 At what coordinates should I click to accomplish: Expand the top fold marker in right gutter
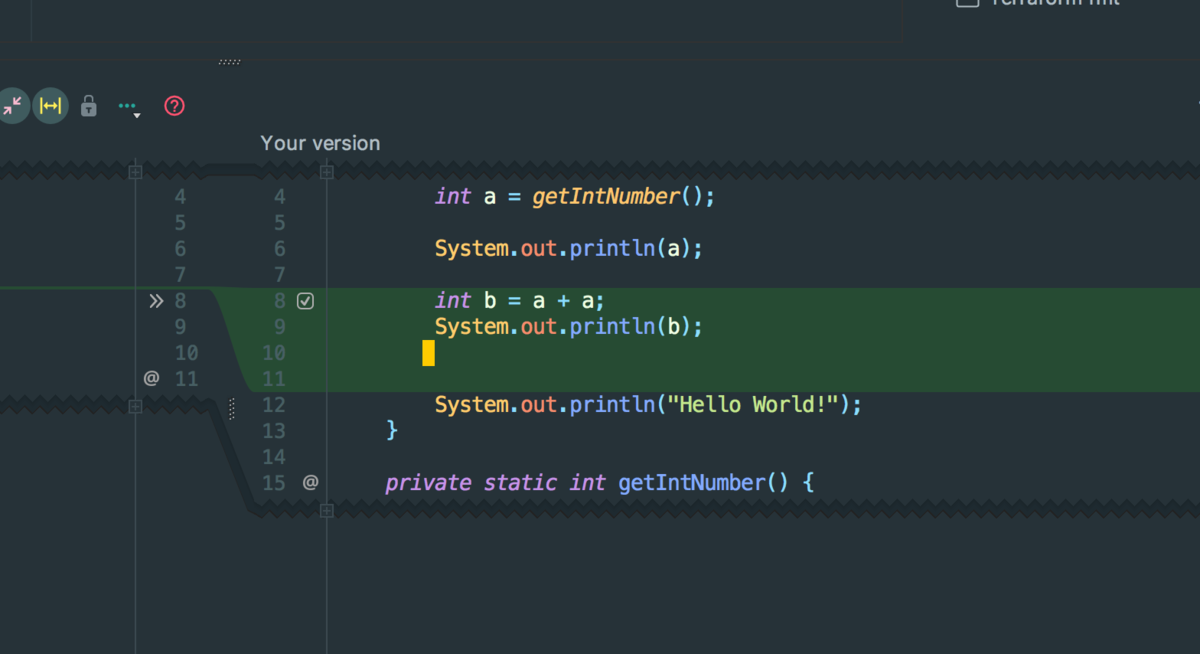(326, 172)
